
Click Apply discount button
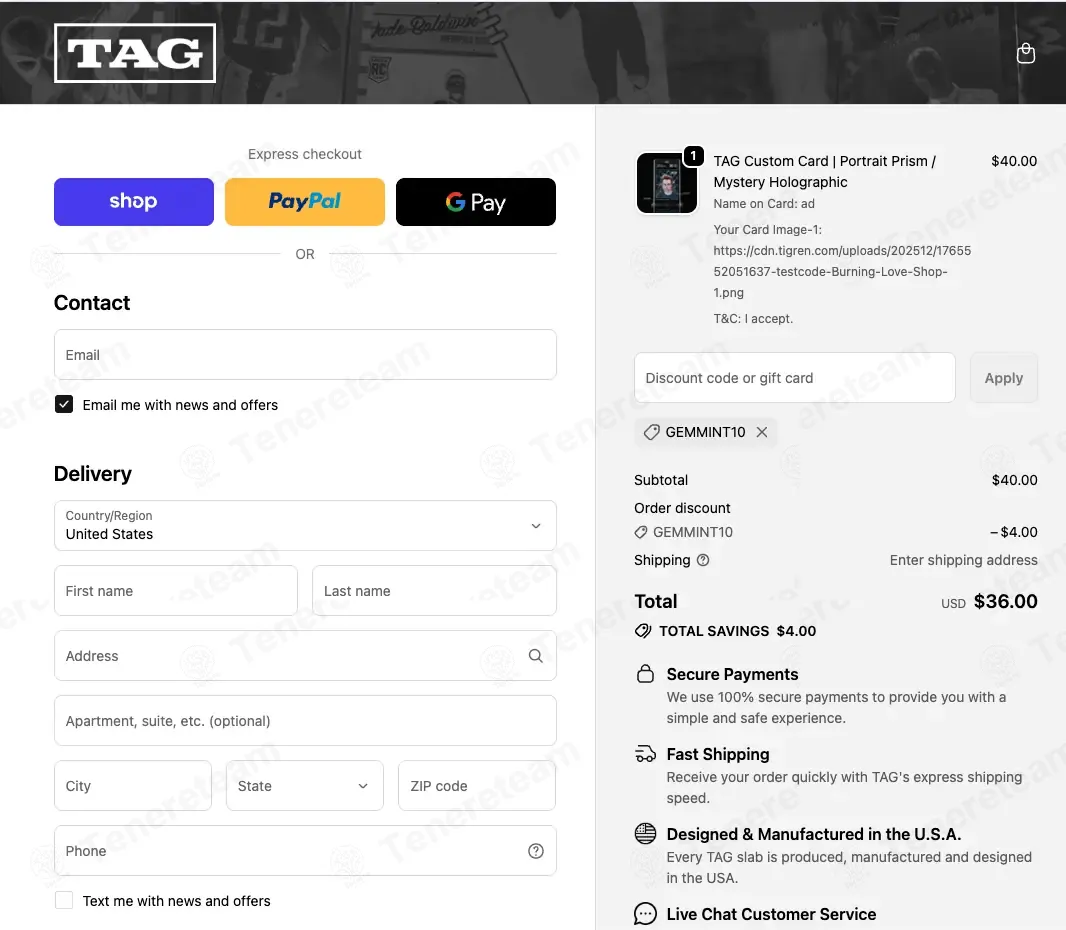tap(1004, 378)
